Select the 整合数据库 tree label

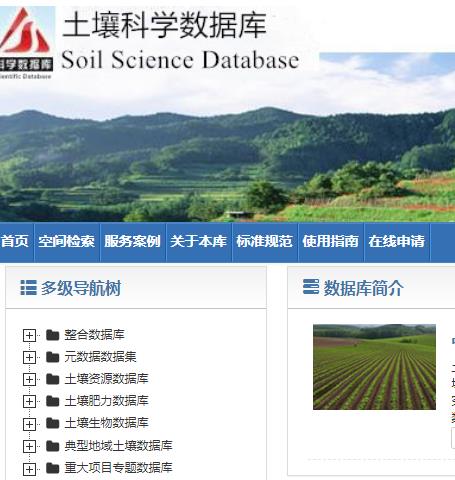(94, 335)
